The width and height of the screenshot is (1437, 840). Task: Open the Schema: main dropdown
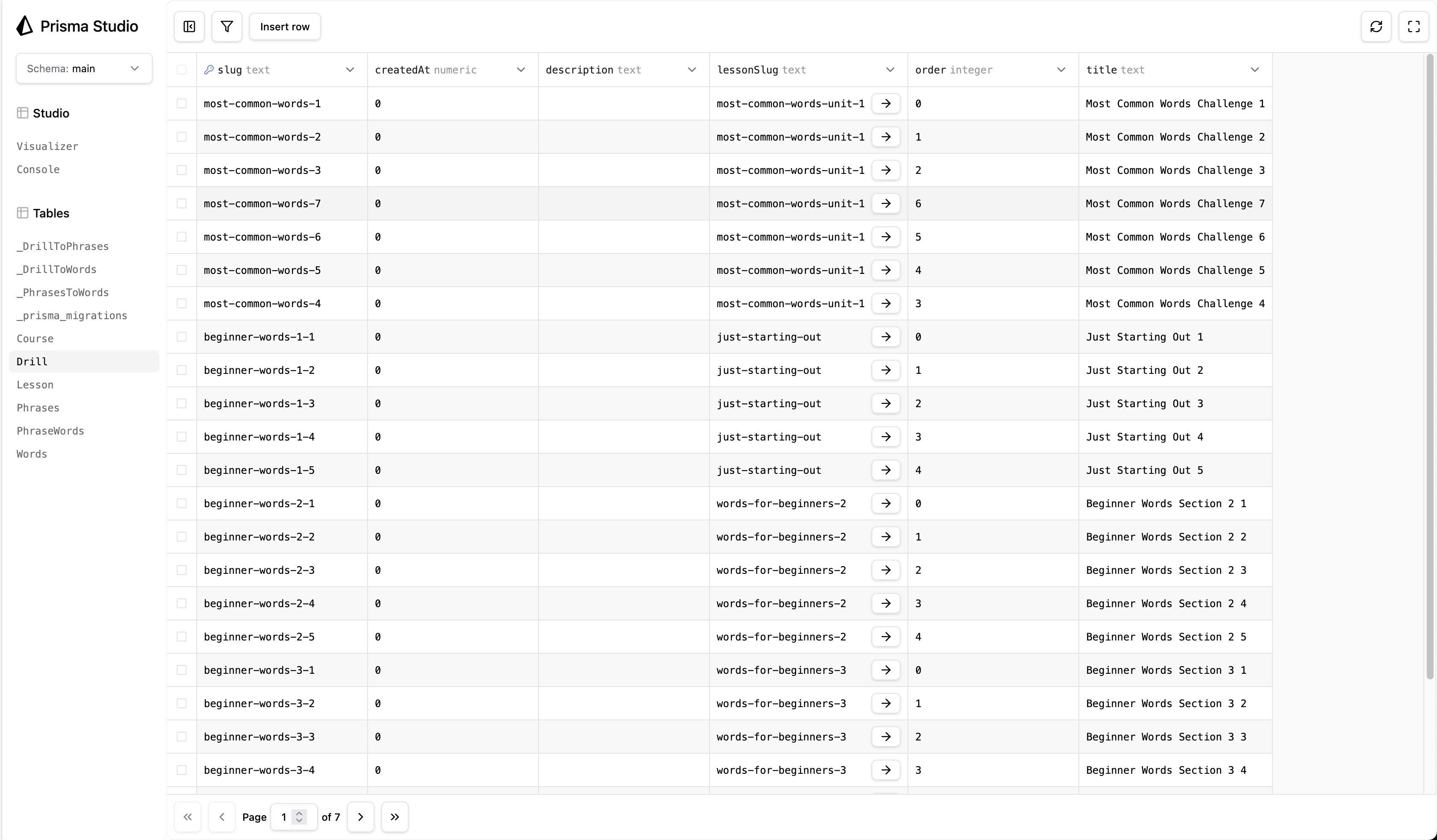[84, 68]
